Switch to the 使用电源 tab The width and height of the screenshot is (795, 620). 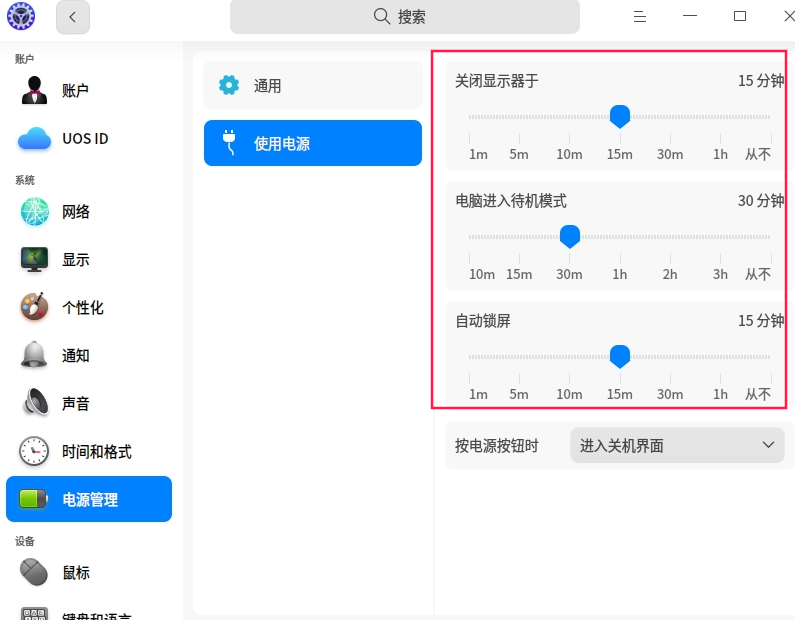click(x=313, y=143)
